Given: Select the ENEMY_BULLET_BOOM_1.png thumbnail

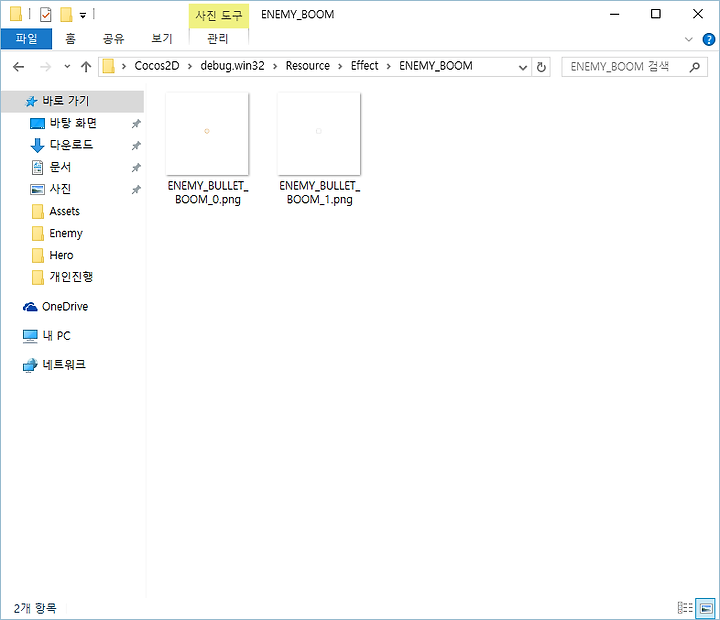Looking at the screenshot, I should (x=319, y=134).
